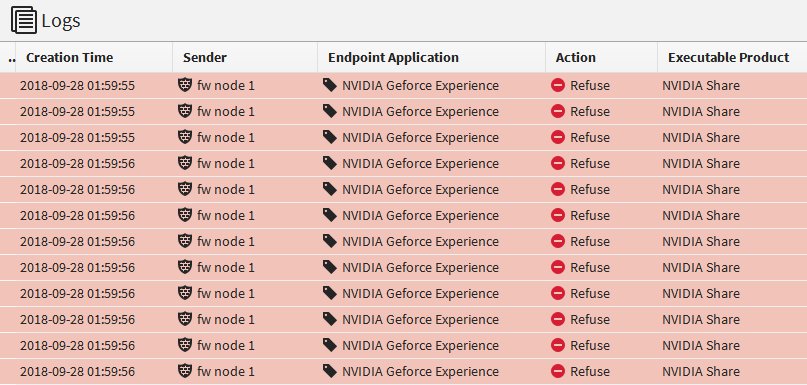
Task: Click the tag icon in the first 01:59:56 row
Action: (329, 163)
